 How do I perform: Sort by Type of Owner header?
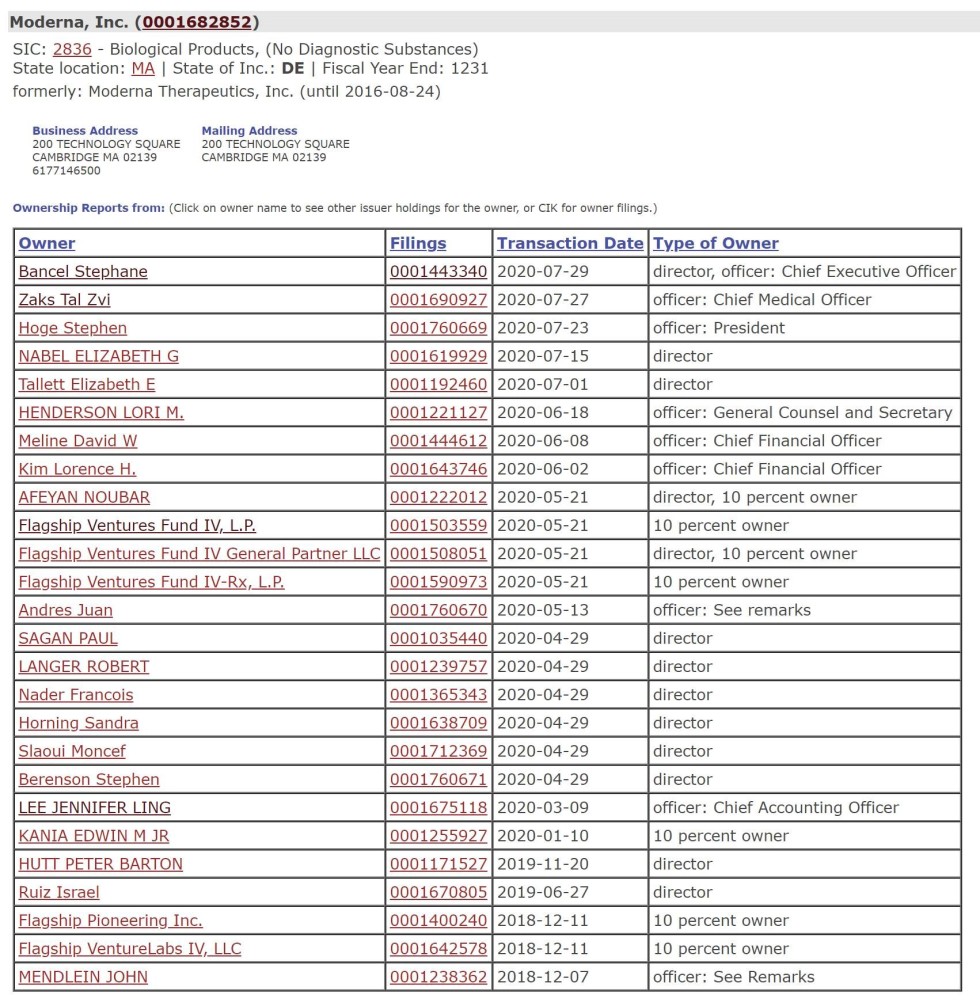tap(716, 243)
